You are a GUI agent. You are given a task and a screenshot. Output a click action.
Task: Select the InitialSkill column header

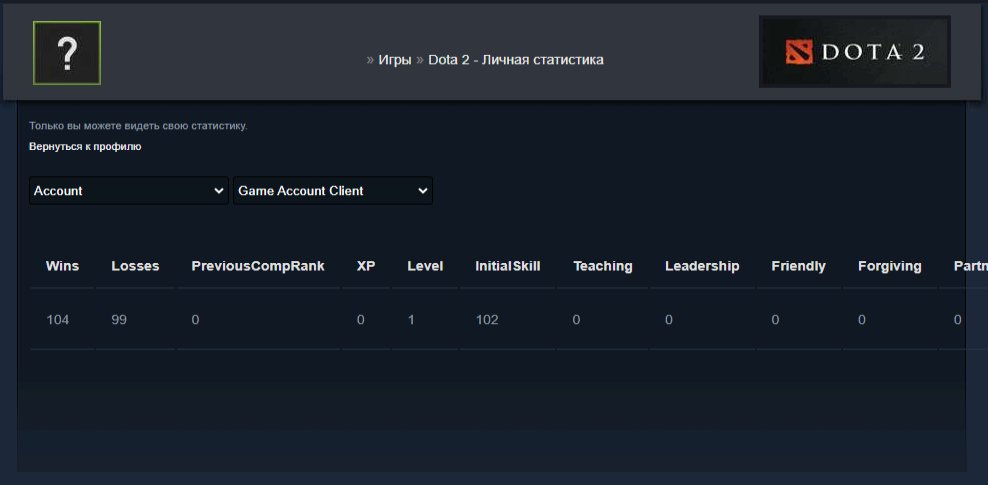point(507,266)
